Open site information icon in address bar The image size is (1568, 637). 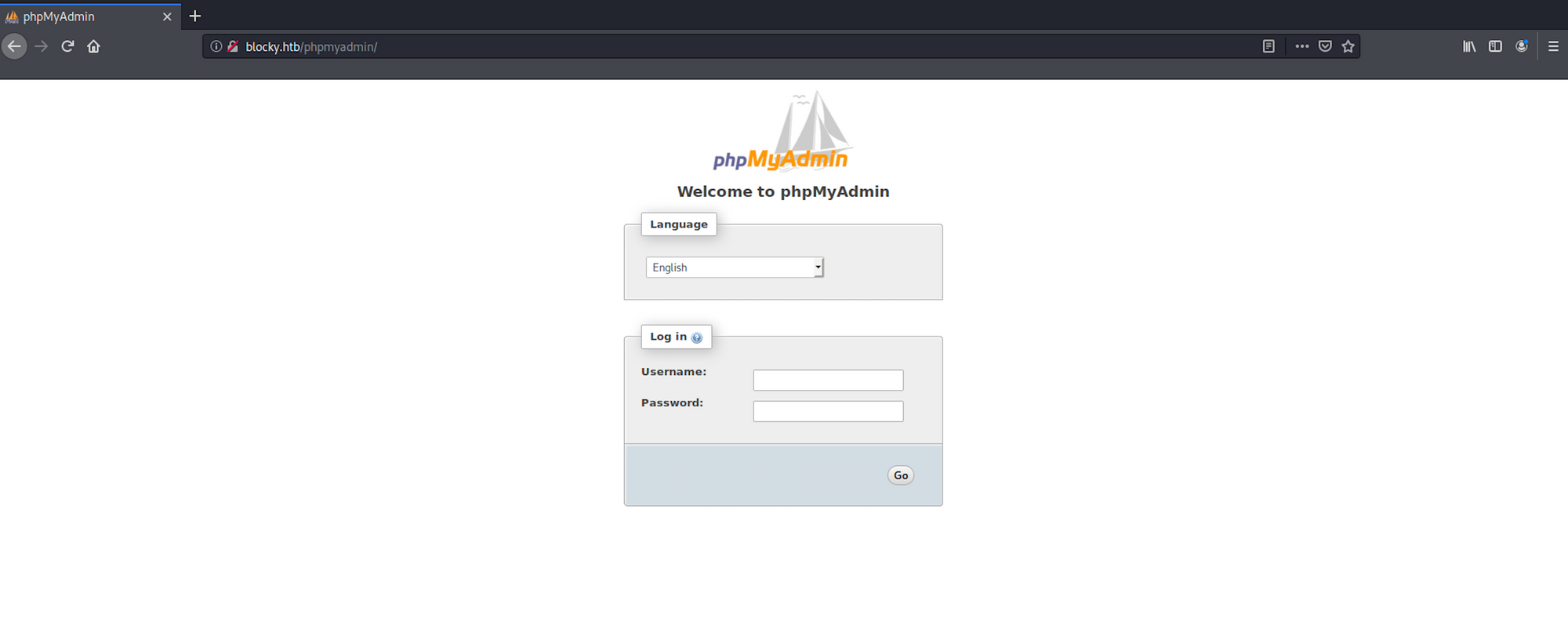pyautogui.click(x=216, y=46)
